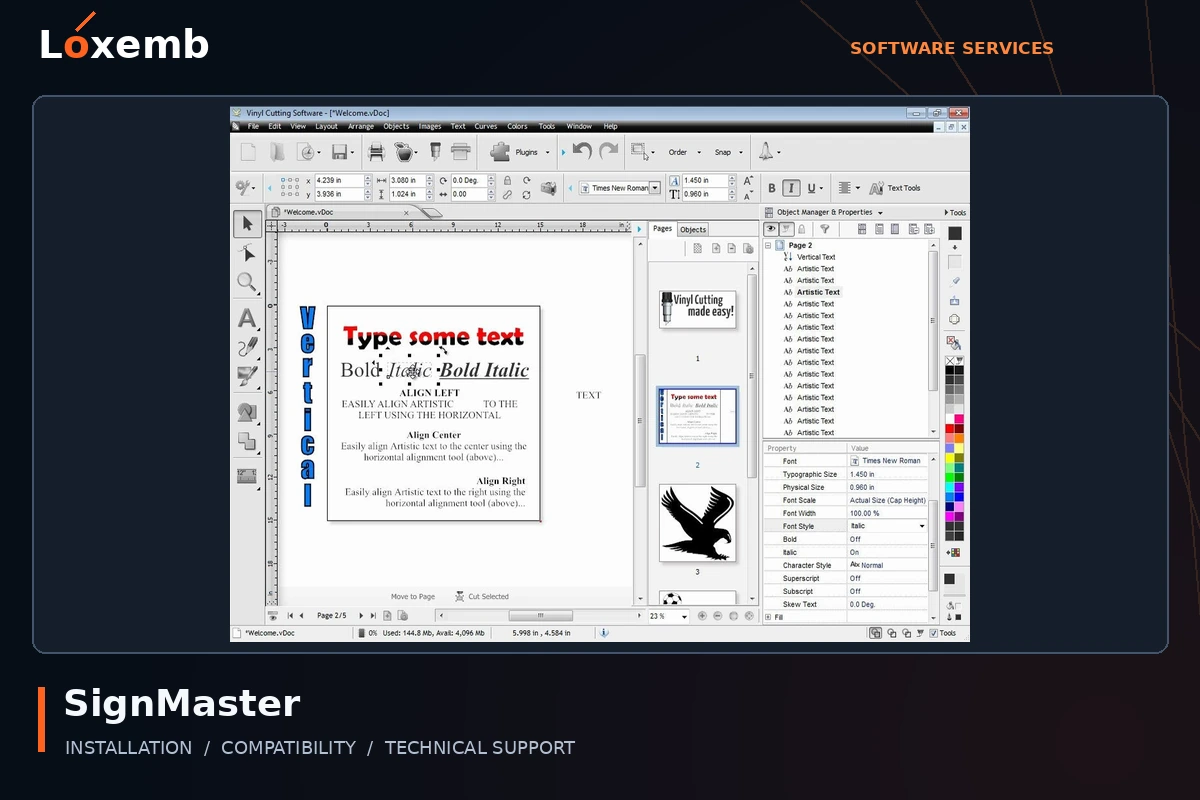Pick the black color swatch in palette
The width and height of the screenshot is (1200, 800).
950,371
